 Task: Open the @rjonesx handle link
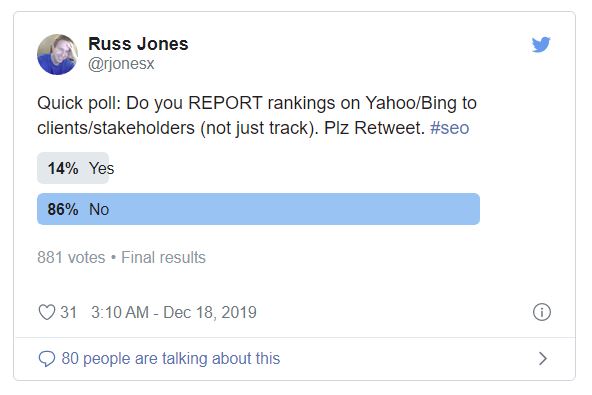121,63
